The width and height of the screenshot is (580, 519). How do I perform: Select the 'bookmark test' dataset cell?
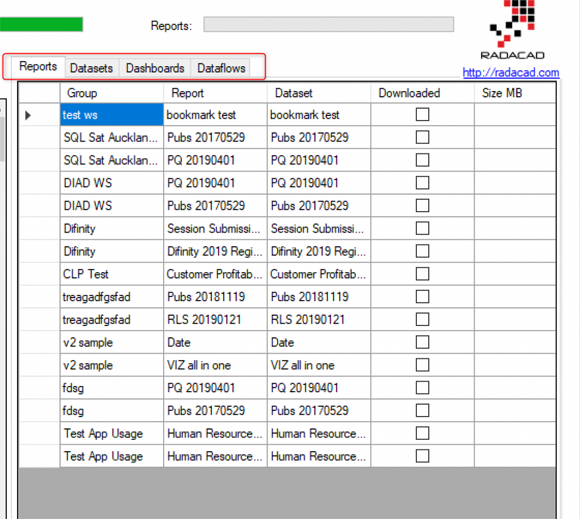coord(319,115)
